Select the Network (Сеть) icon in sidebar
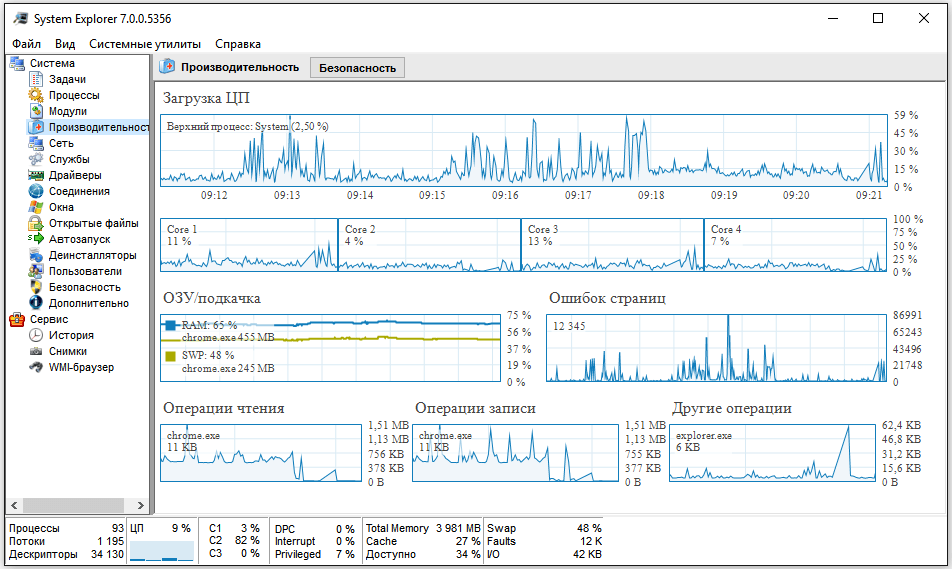 [x=36, y=143]
